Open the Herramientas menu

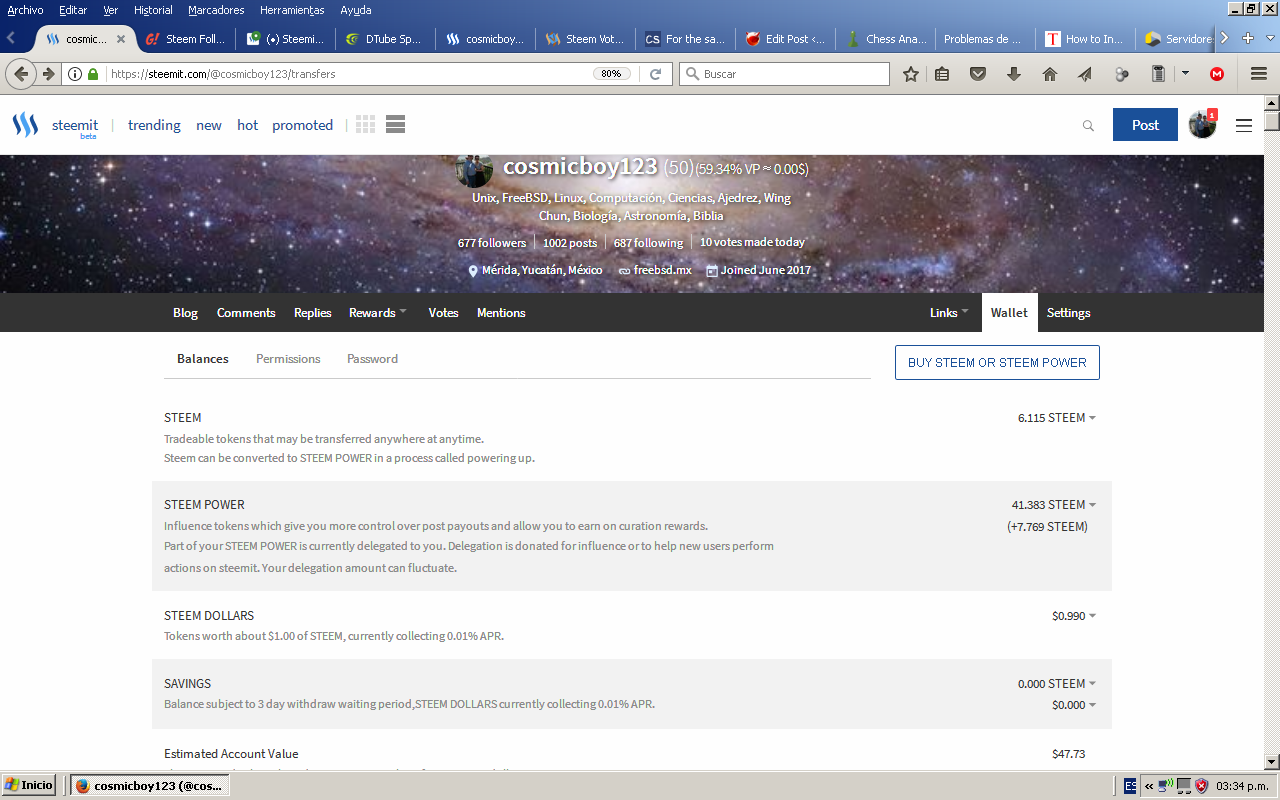(292, 10)
